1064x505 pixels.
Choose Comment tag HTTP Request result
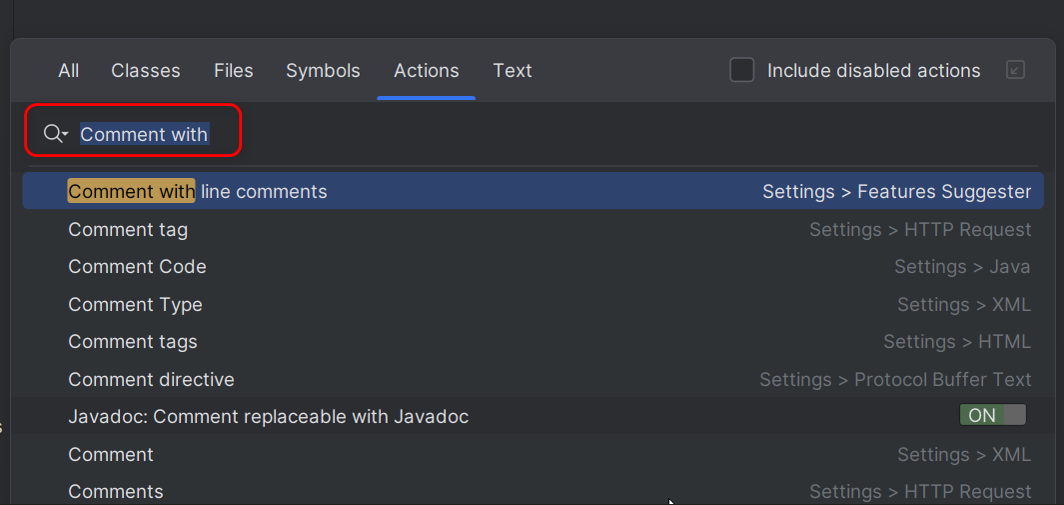[533, 229]
